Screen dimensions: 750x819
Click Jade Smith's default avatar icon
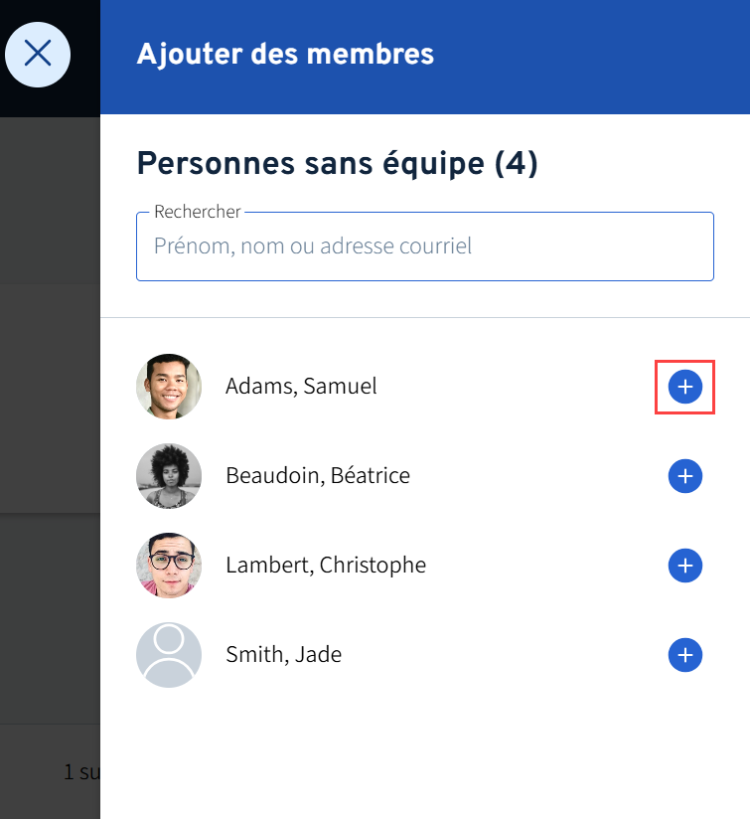(x=169, y=654)
